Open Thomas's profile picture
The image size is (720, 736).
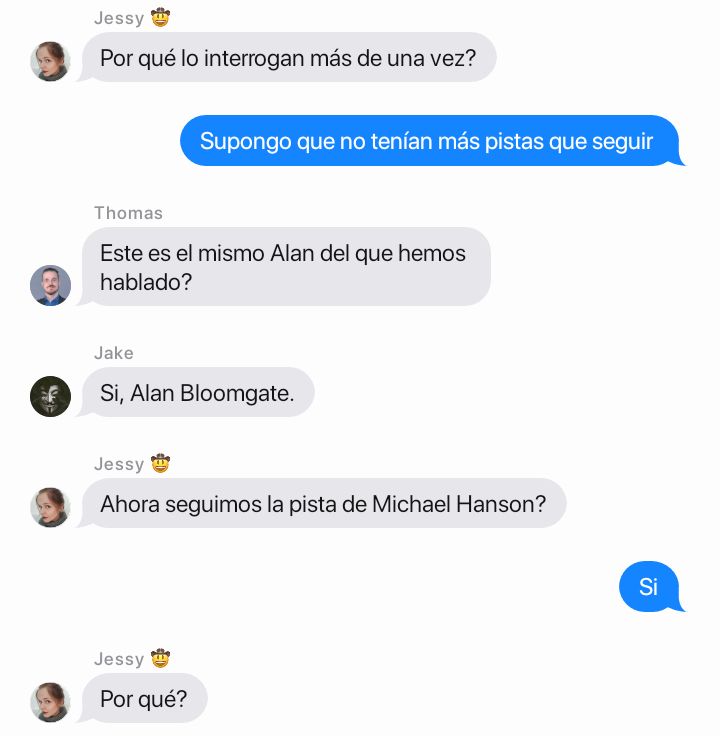[50, 285]
